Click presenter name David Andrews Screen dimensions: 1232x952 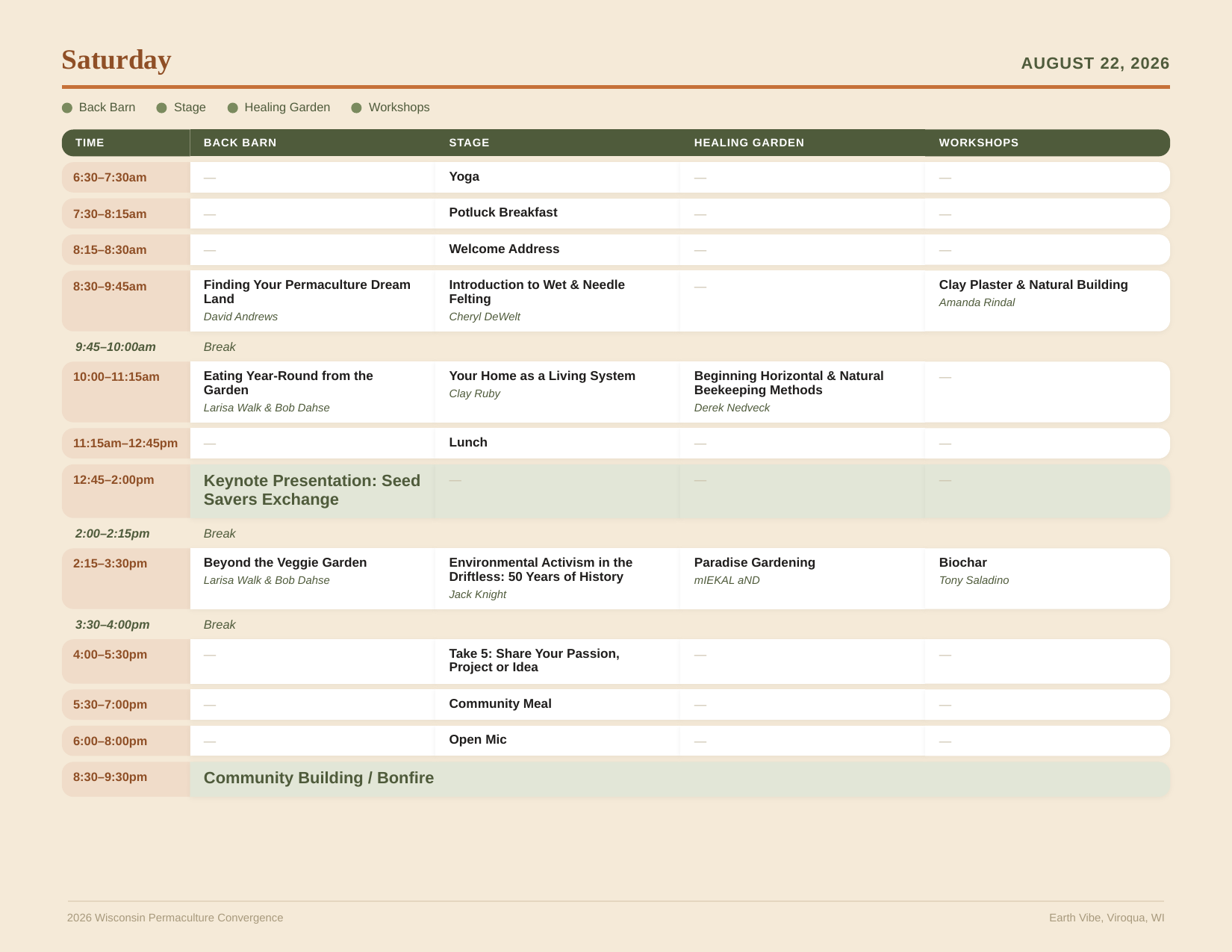240,317
